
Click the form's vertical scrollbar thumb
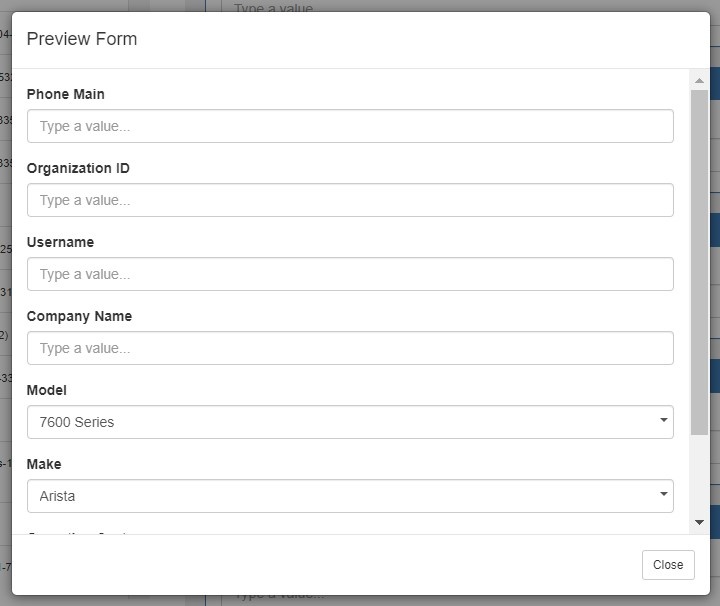699,260
